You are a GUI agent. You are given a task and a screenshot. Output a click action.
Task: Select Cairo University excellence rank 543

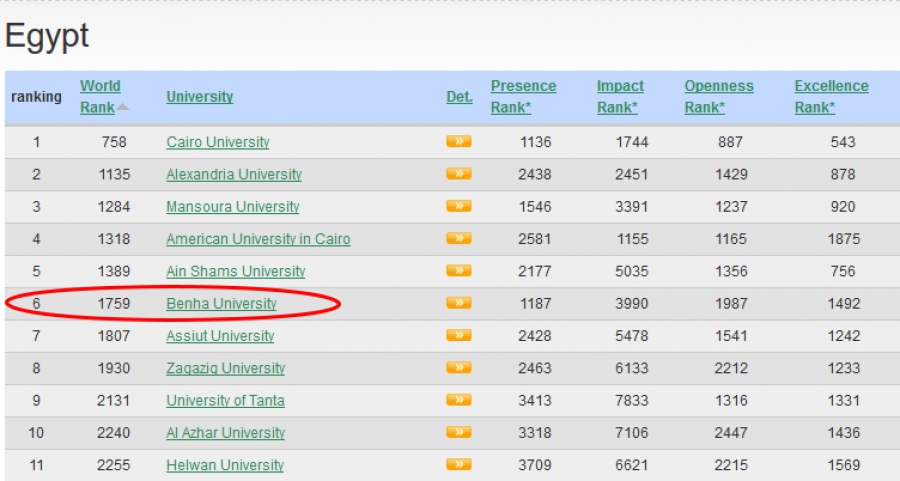[x=843, y=142]
